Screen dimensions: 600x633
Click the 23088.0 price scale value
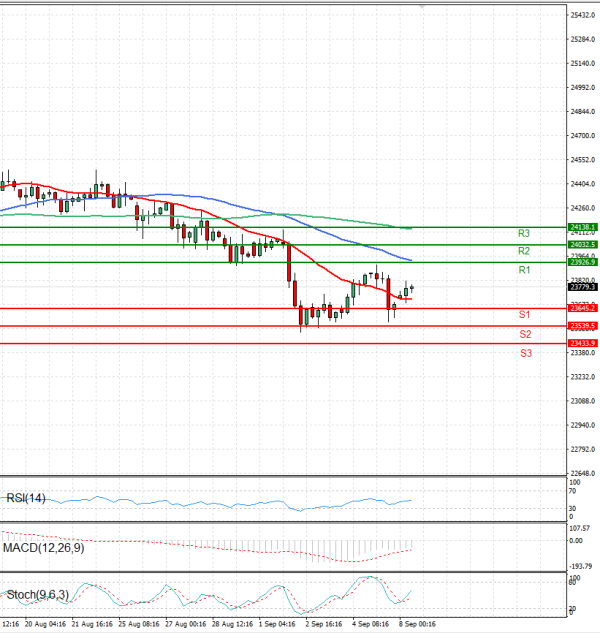(x=583, y=401)
